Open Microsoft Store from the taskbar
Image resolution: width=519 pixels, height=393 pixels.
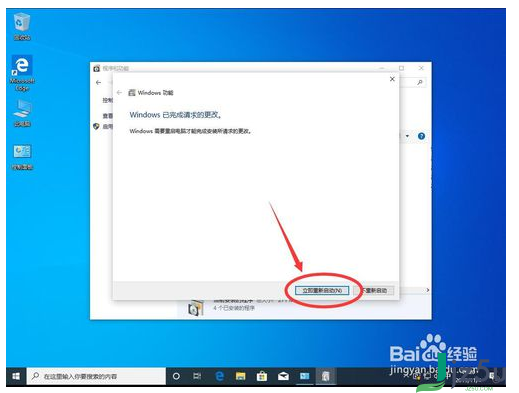[x=262, y=376]
